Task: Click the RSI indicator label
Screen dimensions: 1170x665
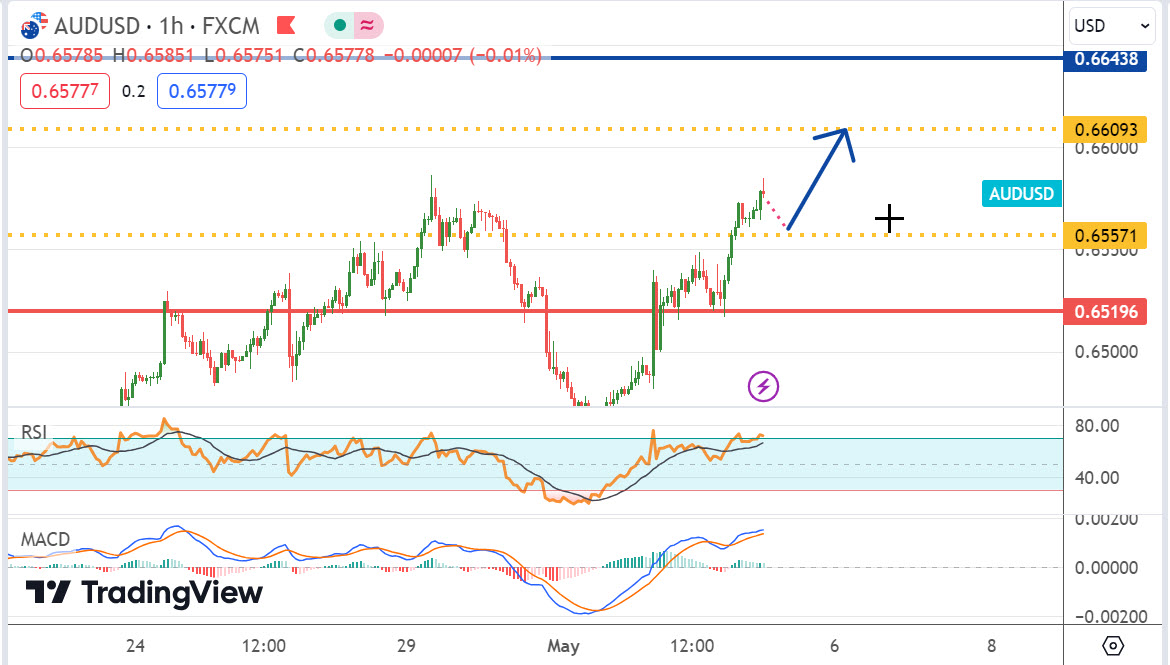Action: (x=35, y=433)
